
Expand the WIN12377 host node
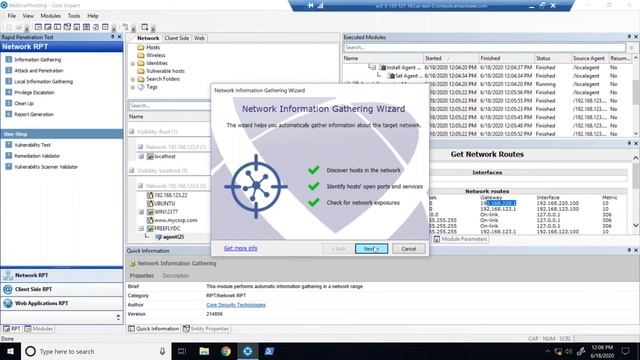[x=141, y=212]
